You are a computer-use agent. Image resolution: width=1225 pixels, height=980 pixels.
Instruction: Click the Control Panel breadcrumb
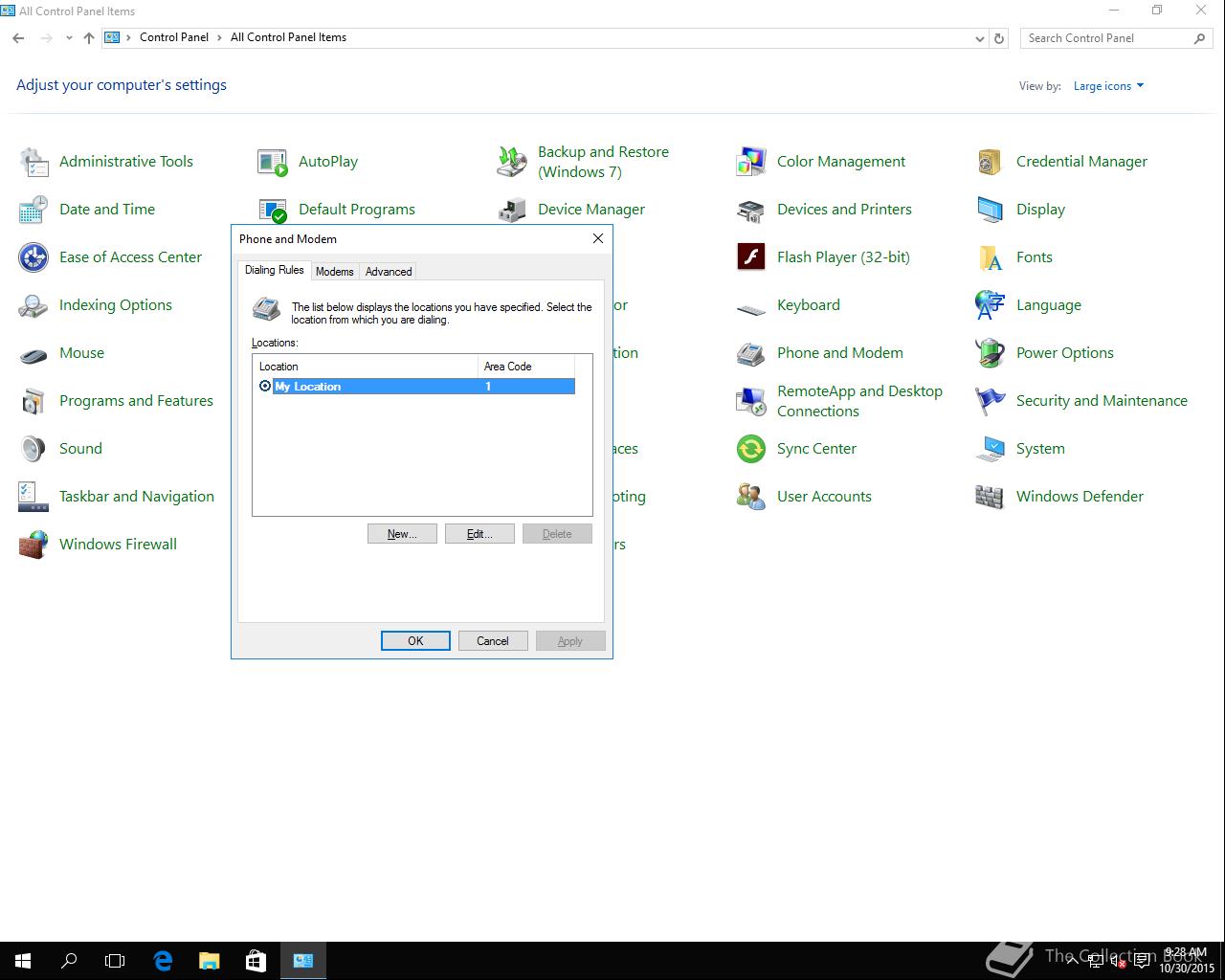click(x=174, y=37)
